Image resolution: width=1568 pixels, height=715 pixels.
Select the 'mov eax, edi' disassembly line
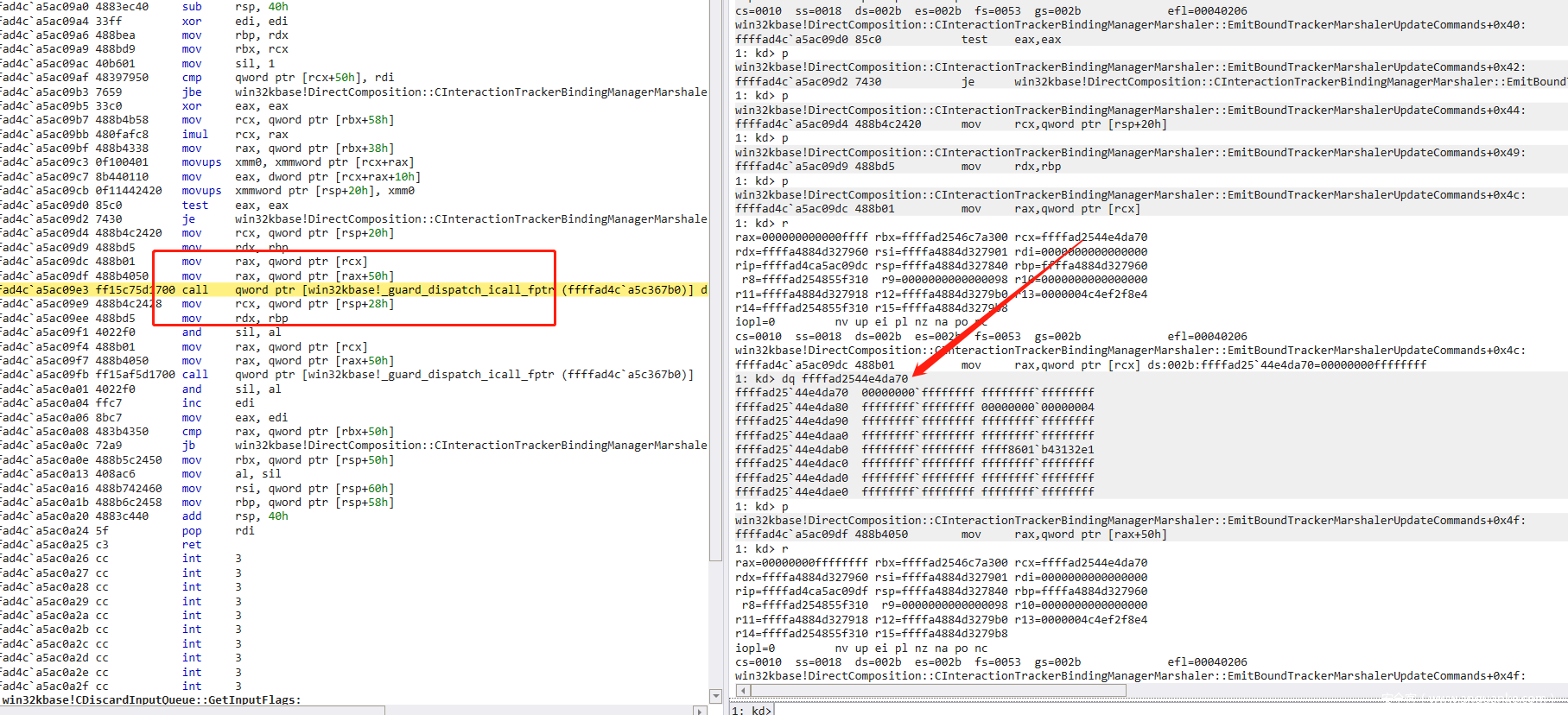click(x=145, y=418)
